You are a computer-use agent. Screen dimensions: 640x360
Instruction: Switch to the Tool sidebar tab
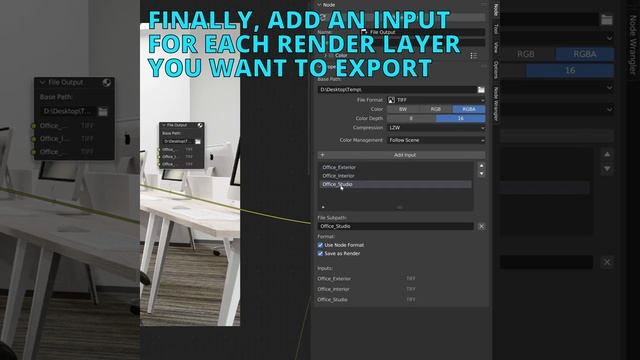[x=496, y=29]
